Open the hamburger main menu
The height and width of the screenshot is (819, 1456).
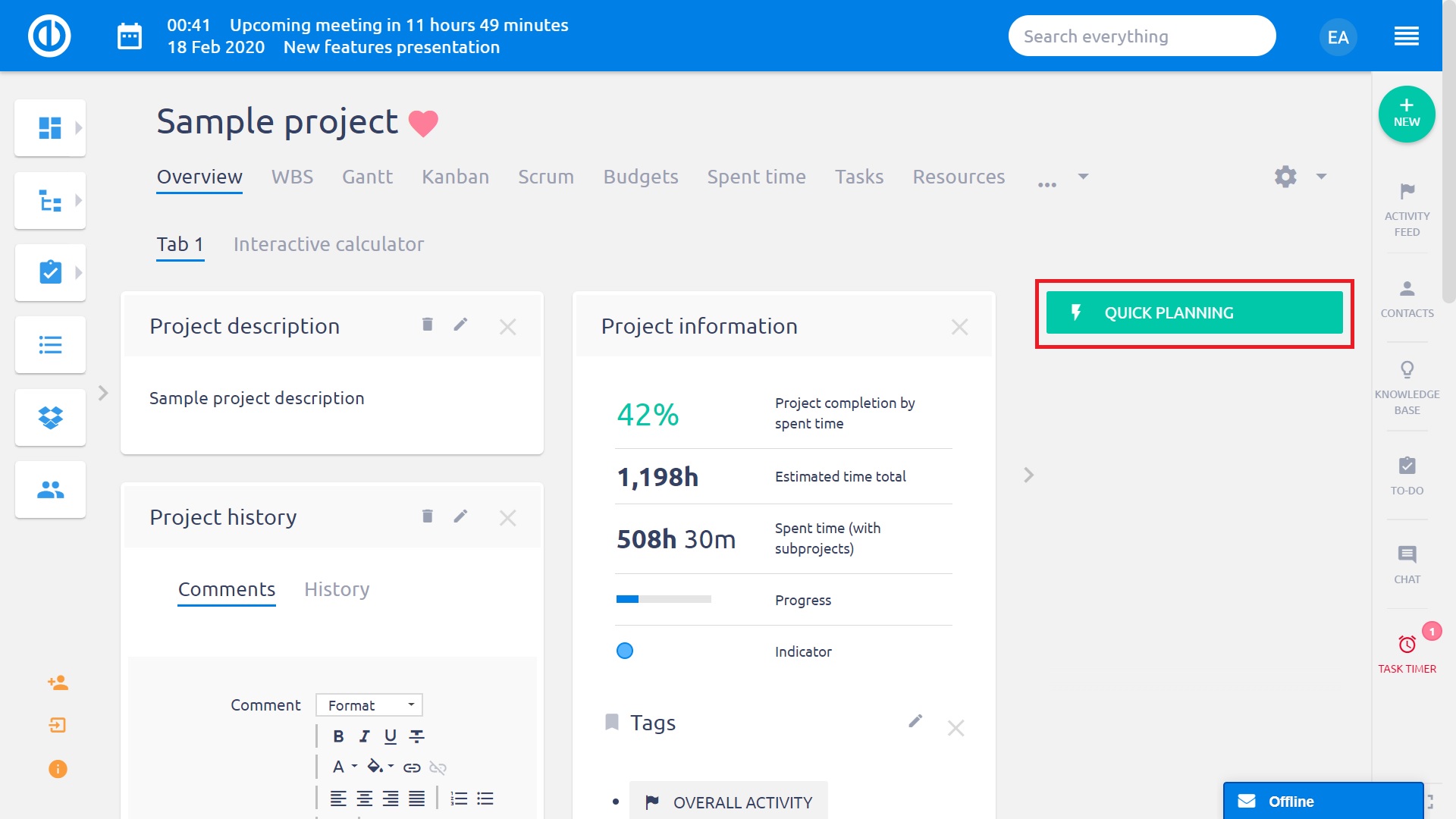click(x=1407, y=36)
